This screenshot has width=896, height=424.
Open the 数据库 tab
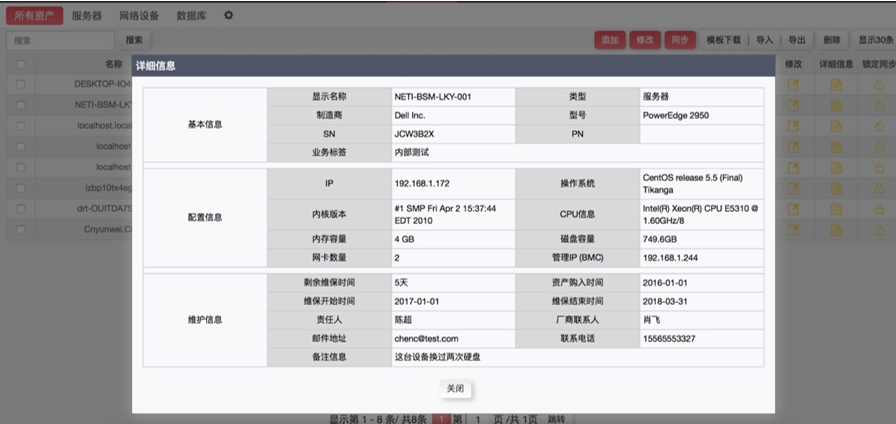coord(192,16)
